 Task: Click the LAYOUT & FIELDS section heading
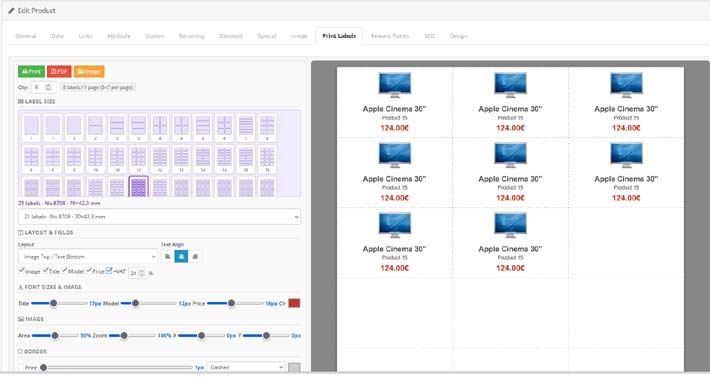coord(46,232)
